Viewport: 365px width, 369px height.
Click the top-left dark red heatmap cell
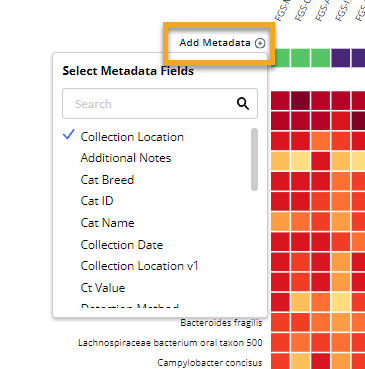[x=280, y=101]
